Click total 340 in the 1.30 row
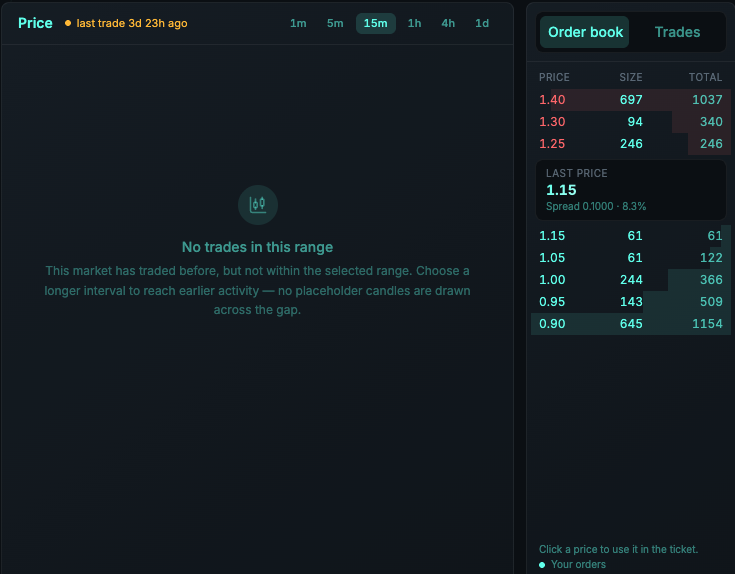This screenshot has width=735, height=574. click(711, 122)
